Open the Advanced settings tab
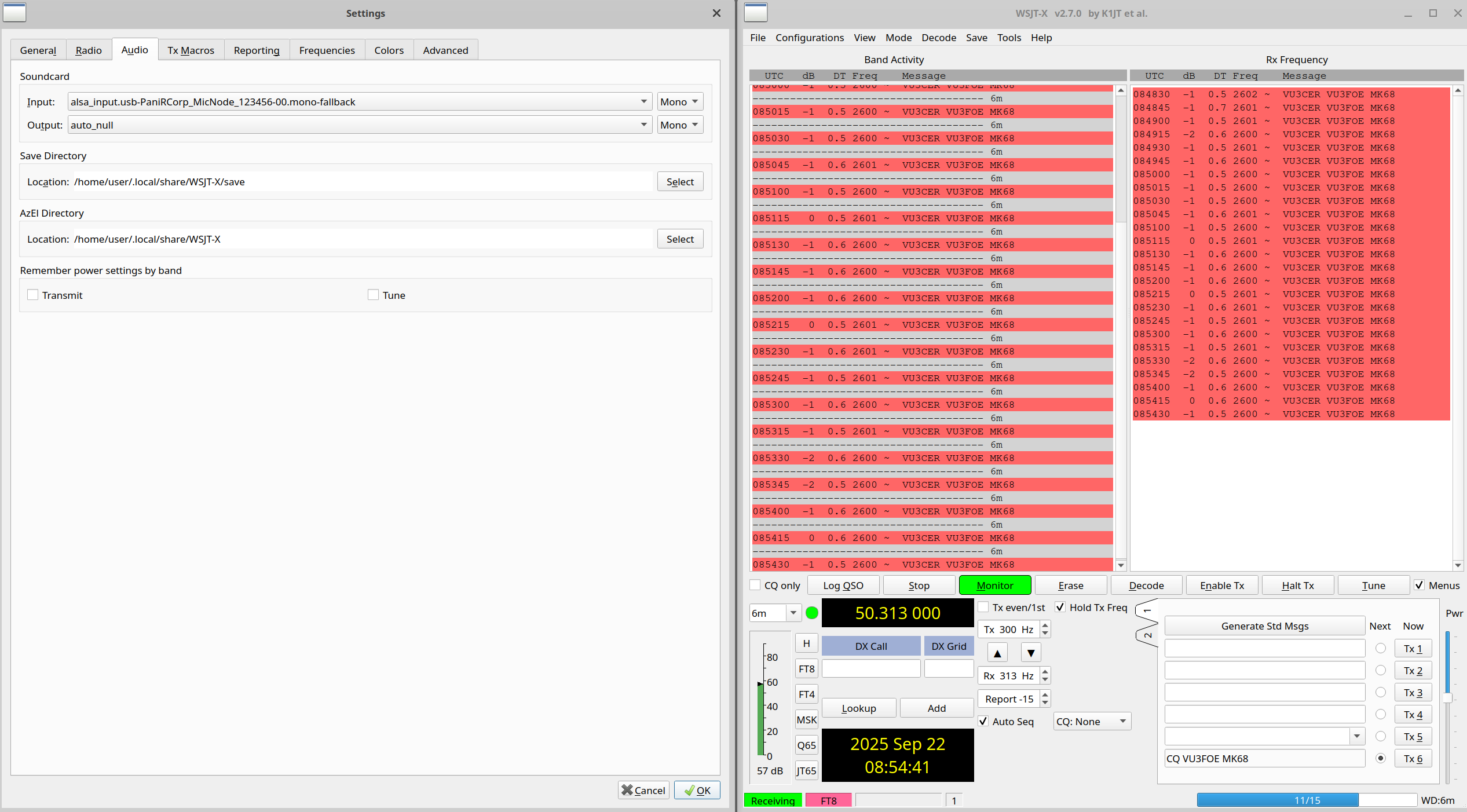The height and width of the screenshot is (812, 1467). click(x=445, y=50)
